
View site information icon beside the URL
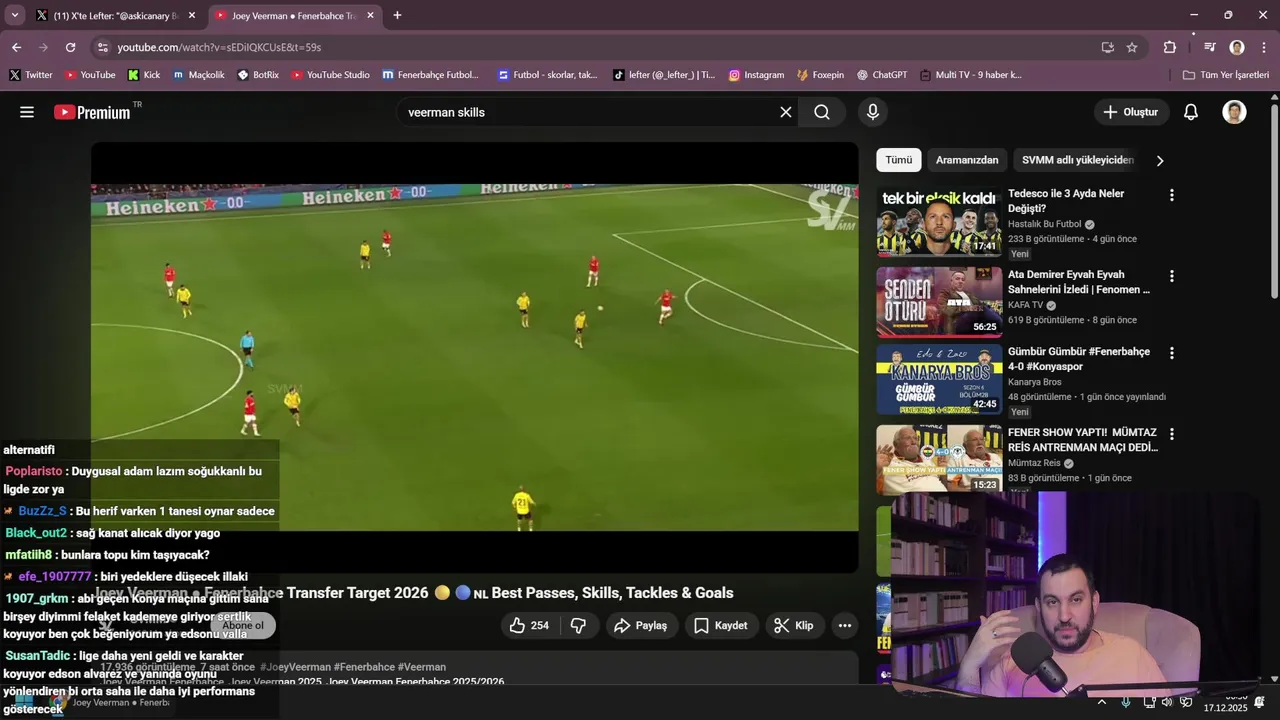pyautogui.click(x=101, y=47)
